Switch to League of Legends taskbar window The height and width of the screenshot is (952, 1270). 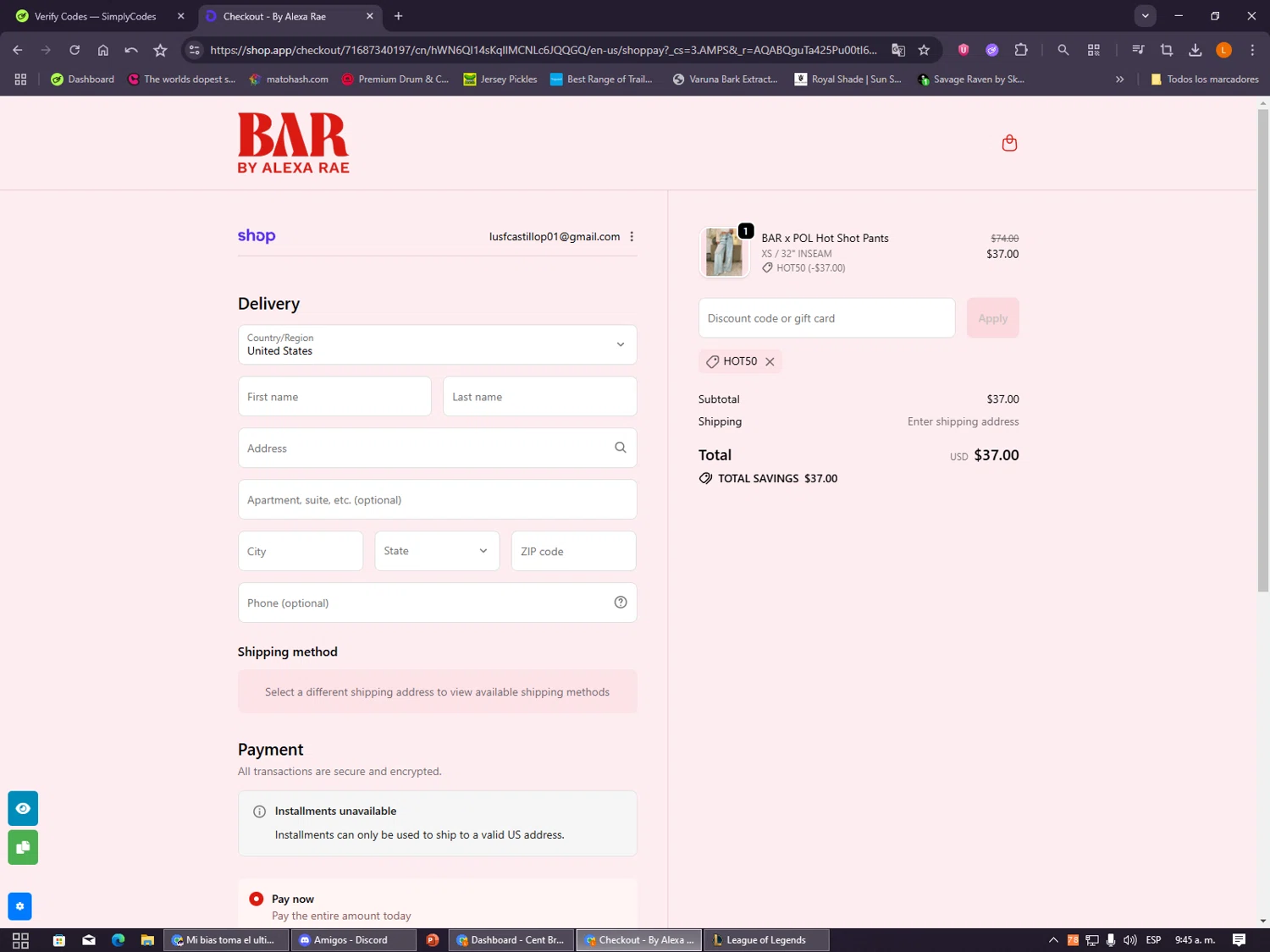click(x=766, y=940)
